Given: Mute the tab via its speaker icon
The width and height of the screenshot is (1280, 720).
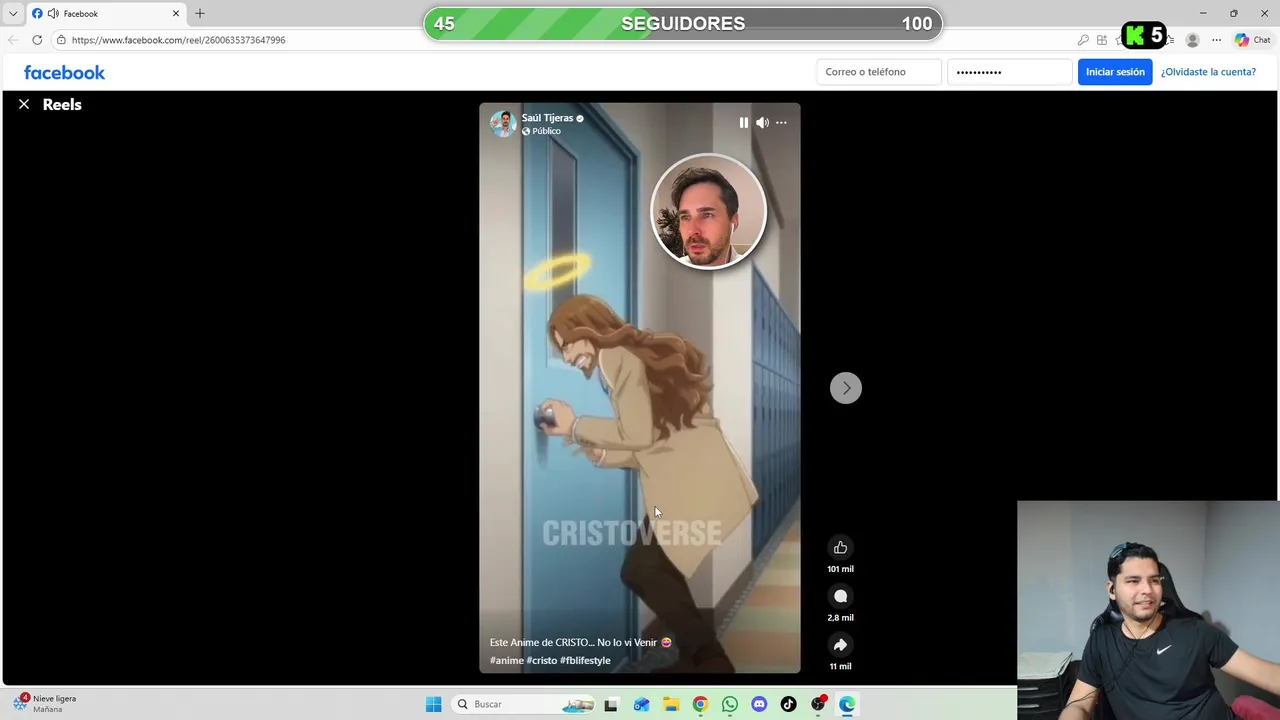Looking at the screenshot, I should pos(53,14).
